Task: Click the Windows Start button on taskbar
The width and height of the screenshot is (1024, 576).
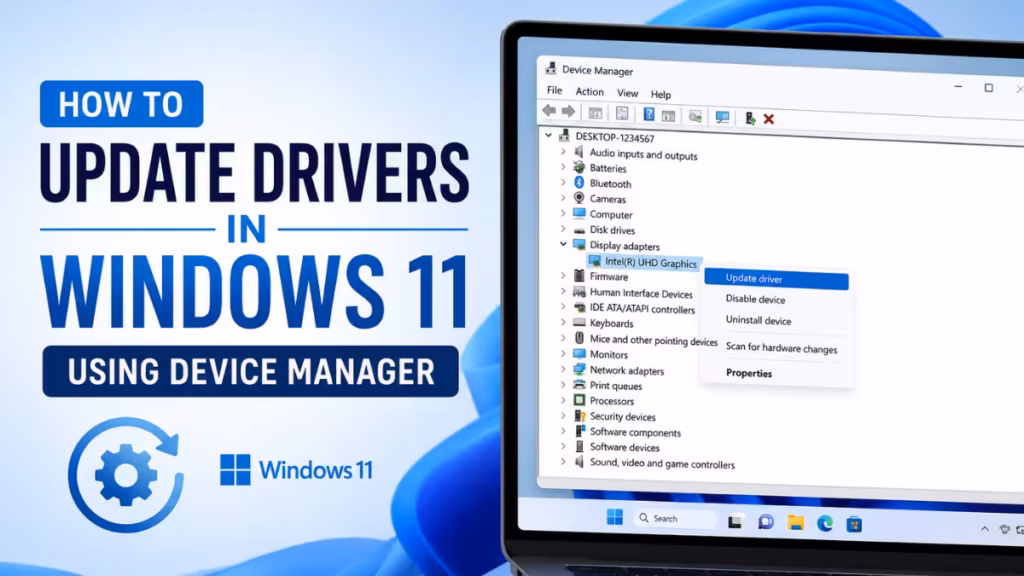Action: coord(615,517)
